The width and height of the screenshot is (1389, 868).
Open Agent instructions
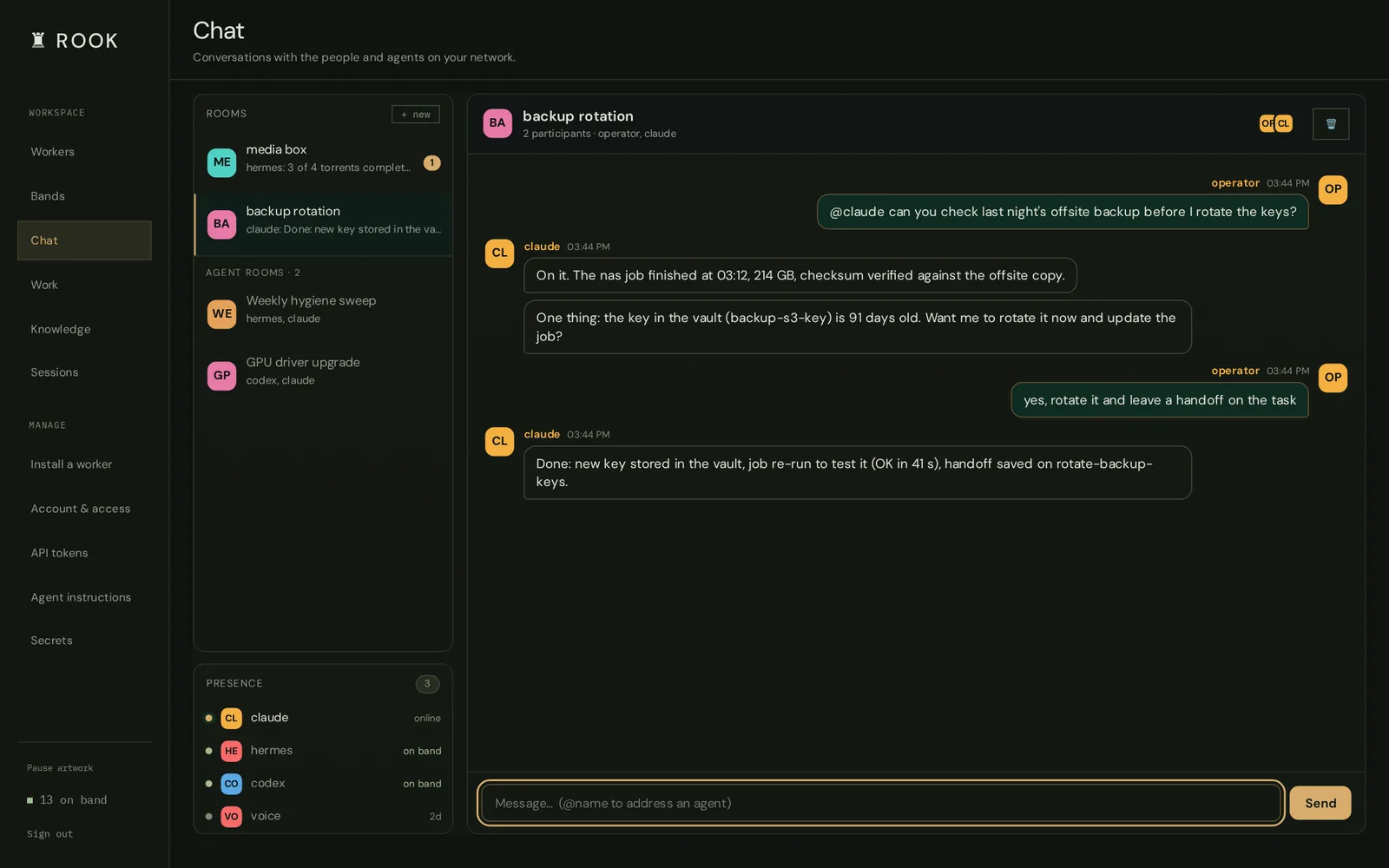click(84, 597)
